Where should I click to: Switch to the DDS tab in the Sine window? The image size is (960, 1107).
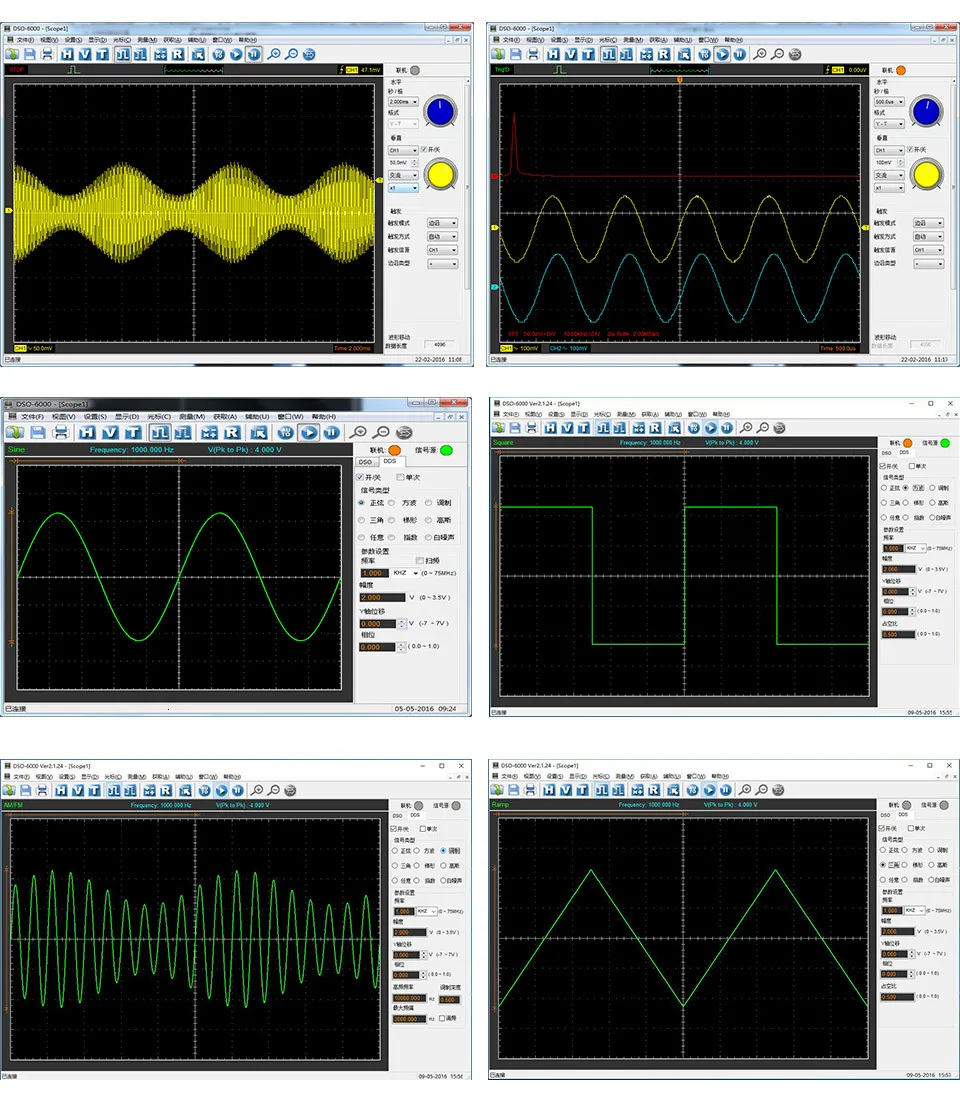(x=390, y=461)
